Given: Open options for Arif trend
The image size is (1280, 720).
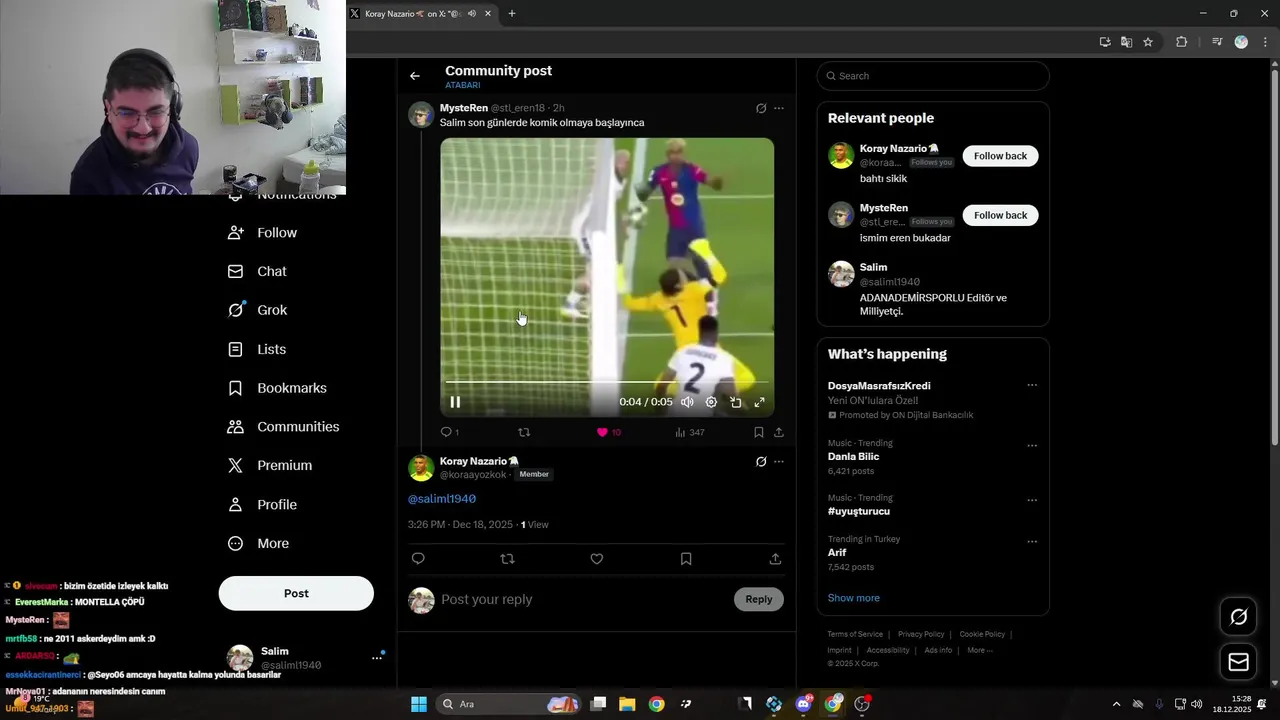Looking at the screenshot, I should 1032,541.
